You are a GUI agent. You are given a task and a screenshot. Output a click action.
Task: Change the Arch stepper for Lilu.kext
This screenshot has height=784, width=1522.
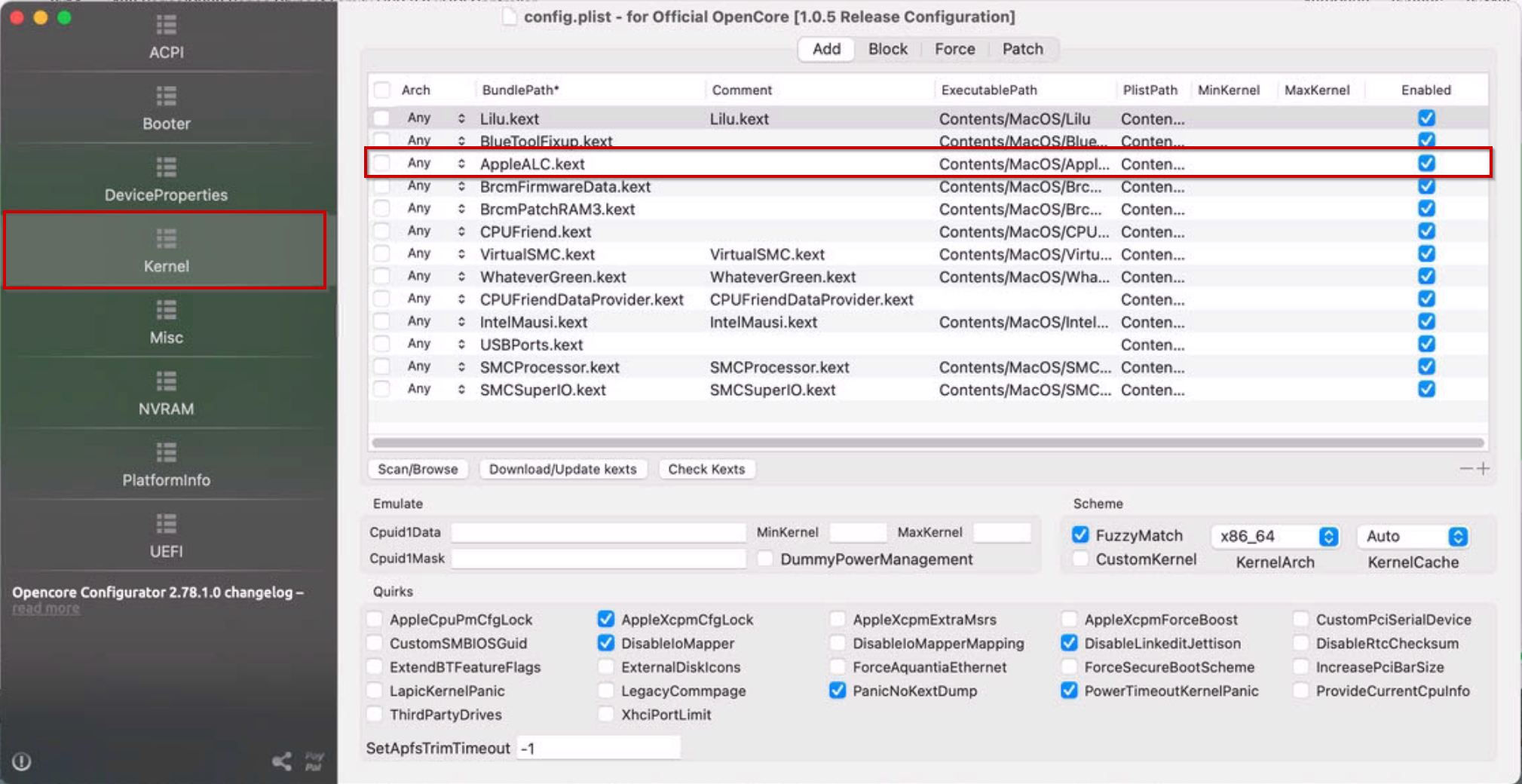[x=461, y=118]
